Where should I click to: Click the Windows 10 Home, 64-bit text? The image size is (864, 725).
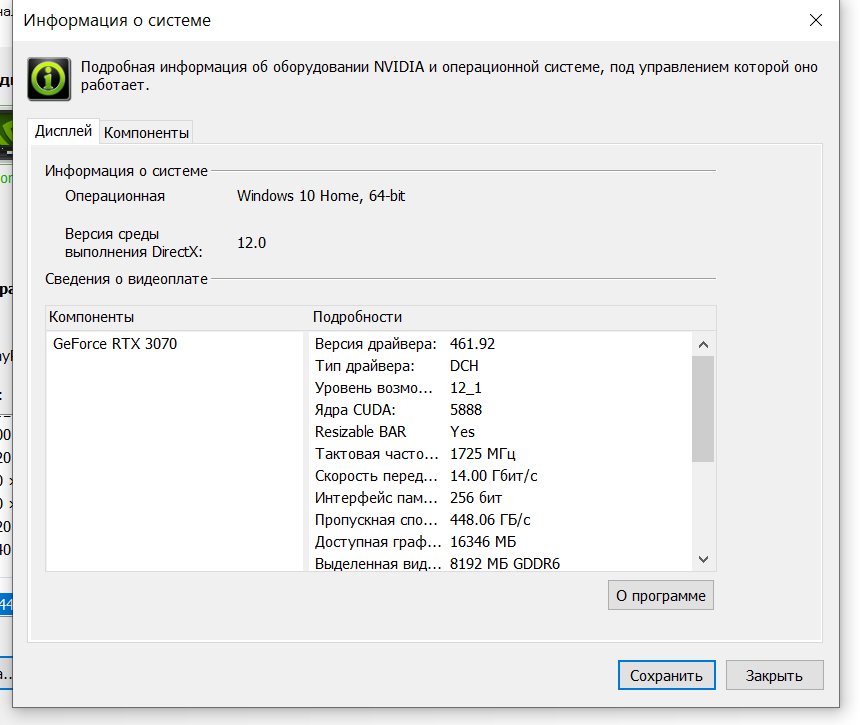(321, 196)
